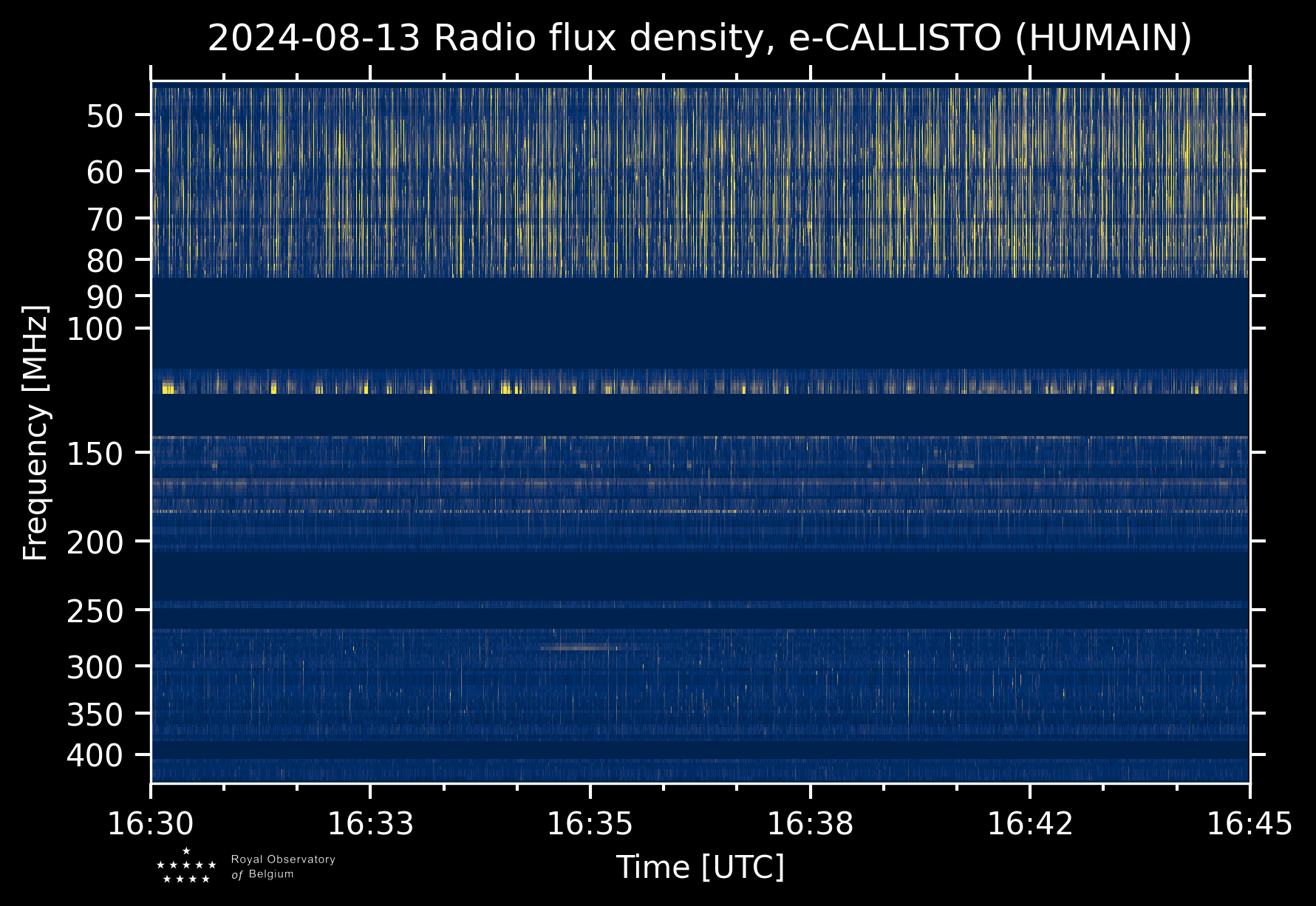Select the 16:35 time tick label
Viewport: 1316px width, 906px height.
pyautogui.click(x=590, y=823)
